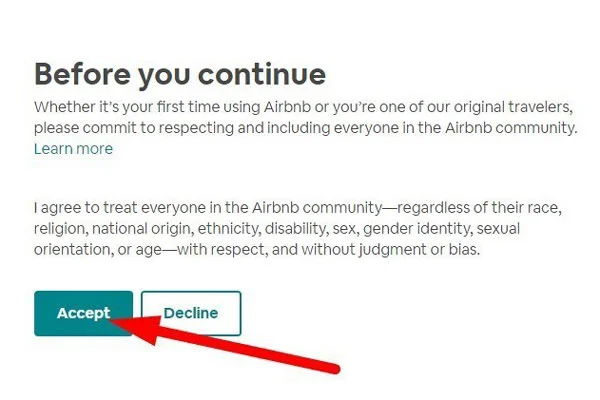The height and width of the screenshot is (400, 600).
Task: Select Decline next to the Accept button
Action: [191, 313]
